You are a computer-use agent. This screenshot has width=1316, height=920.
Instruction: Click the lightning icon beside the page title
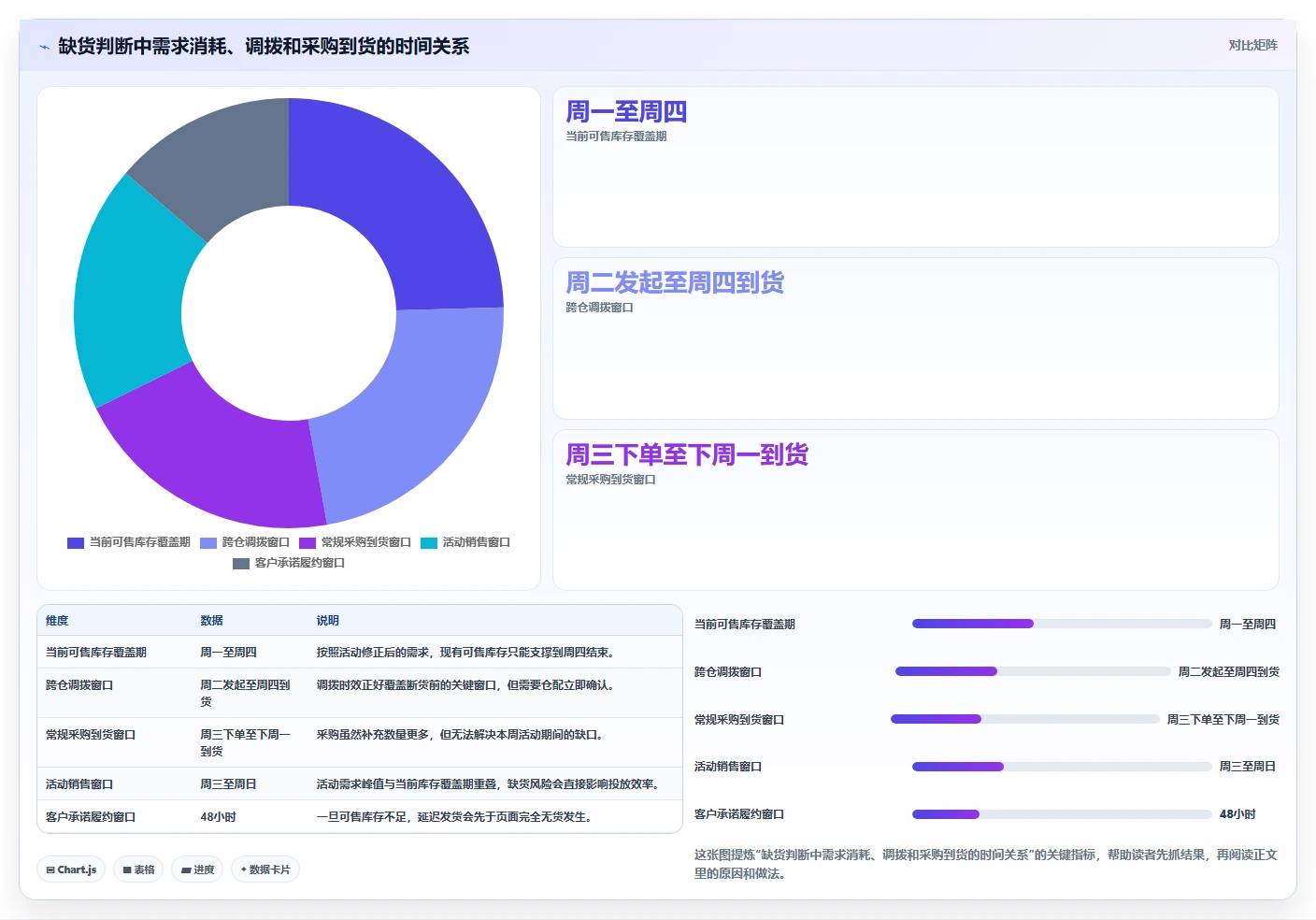[44, 47]
